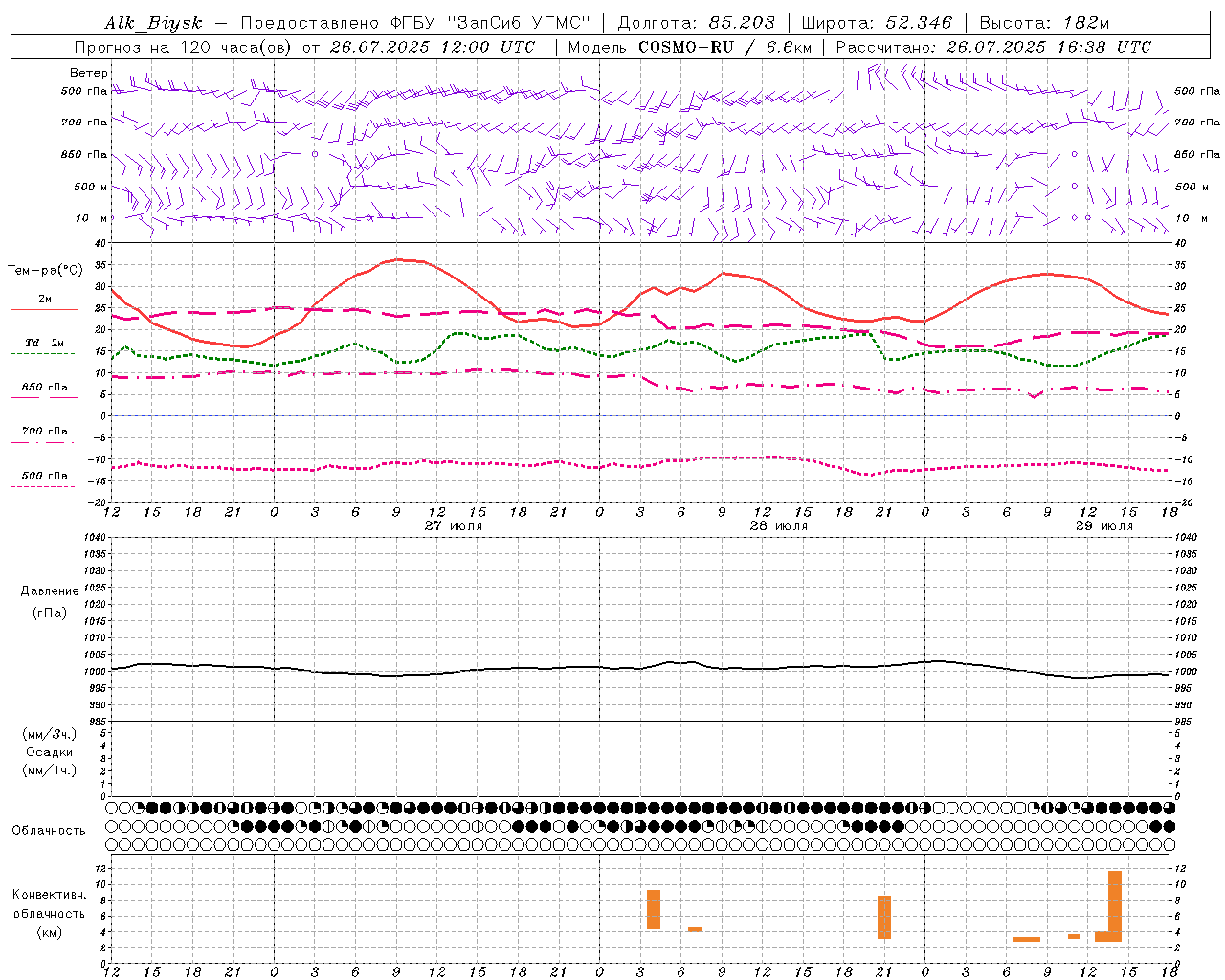Click the black surface pressure curve
Viewport: 1225px width, 980px height.
pyautogui.click(x=639, y=668)
